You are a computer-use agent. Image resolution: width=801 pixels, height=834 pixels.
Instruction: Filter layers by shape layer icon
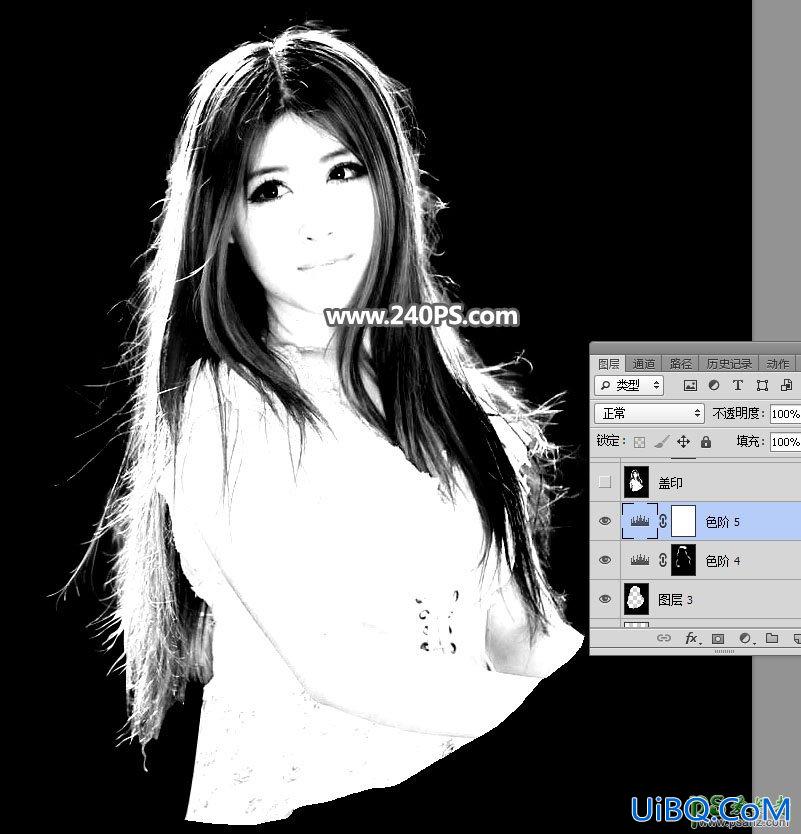[x=762, y=386]
